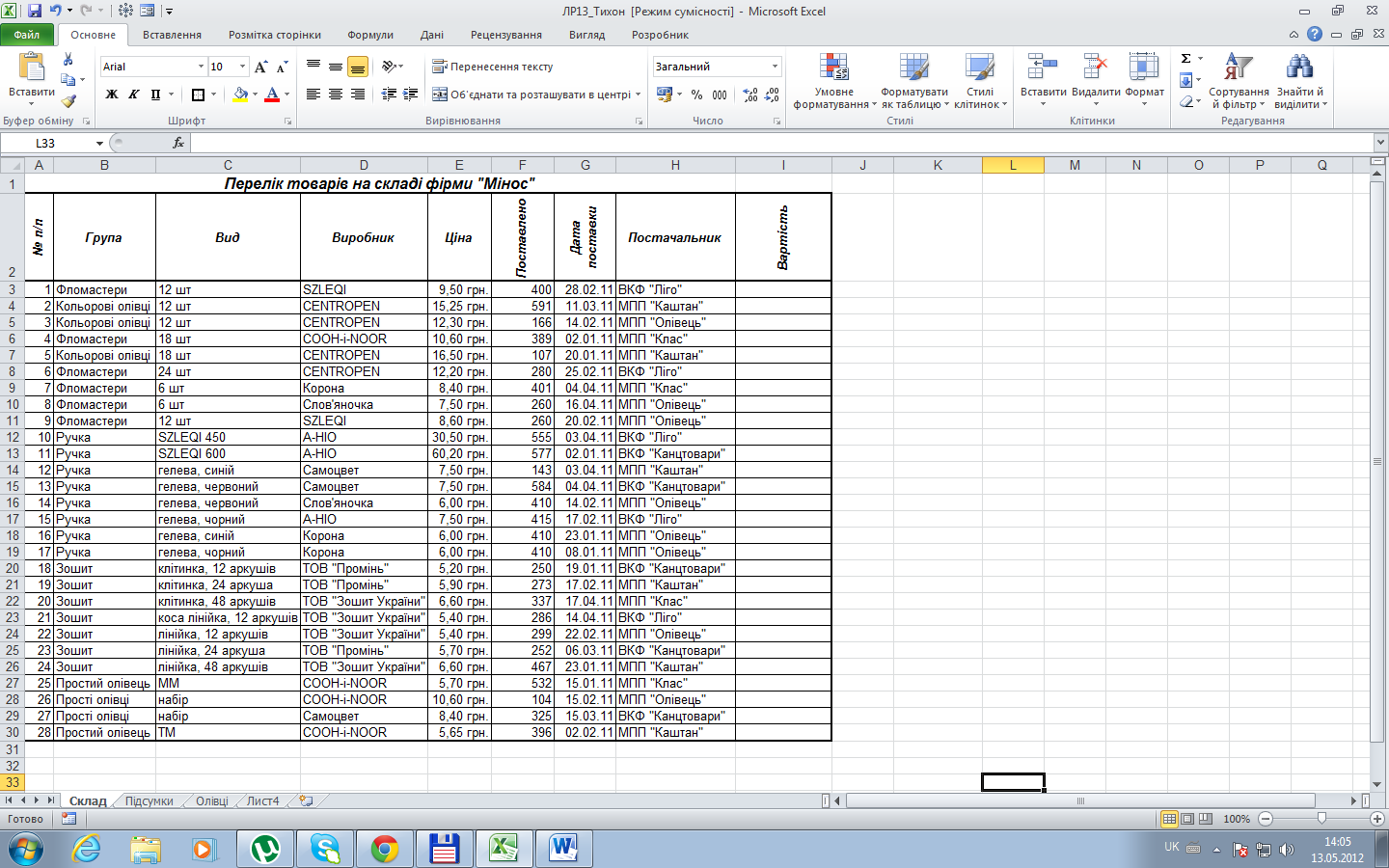Open the Олівці worksheet tab
Screen dimensions: 1389x868
pyautogui.click(x=212, y=801)
